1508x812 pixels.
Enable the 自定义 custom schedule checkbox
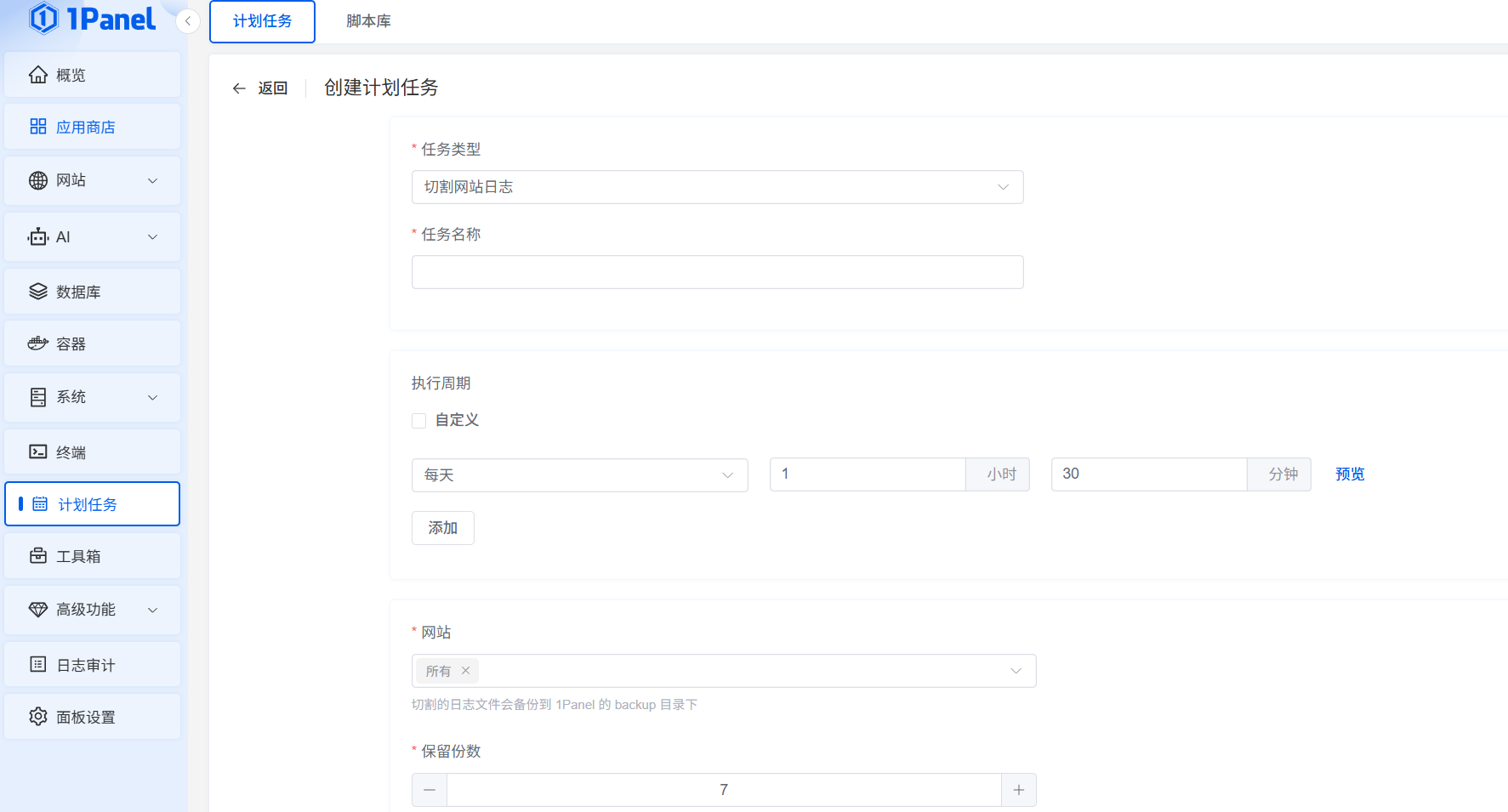click(x=418, y=420)
